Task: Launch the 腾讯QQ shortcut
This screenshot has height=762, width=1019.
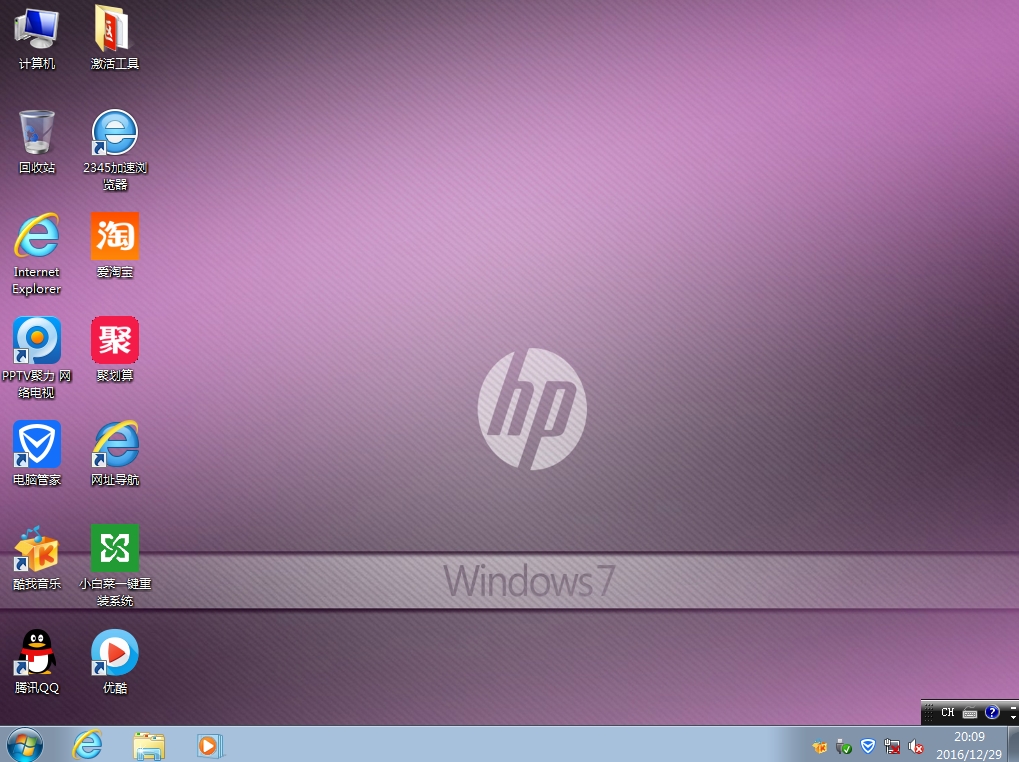Action: pyautogui.click(x=36, y=661)
